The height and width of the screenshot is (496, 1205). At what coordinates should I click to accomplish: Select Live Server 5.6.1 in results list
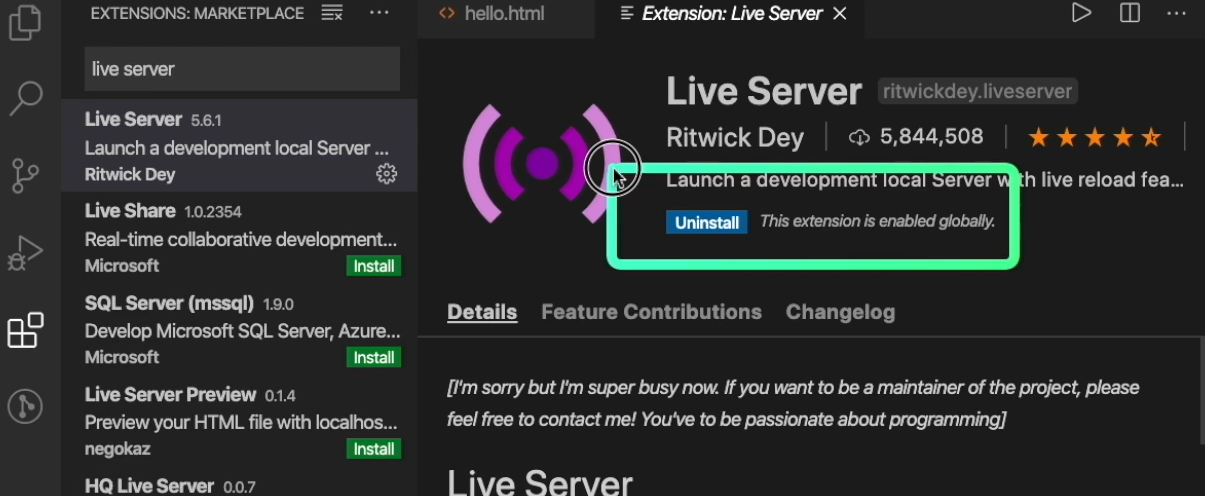tap(239, 145)
